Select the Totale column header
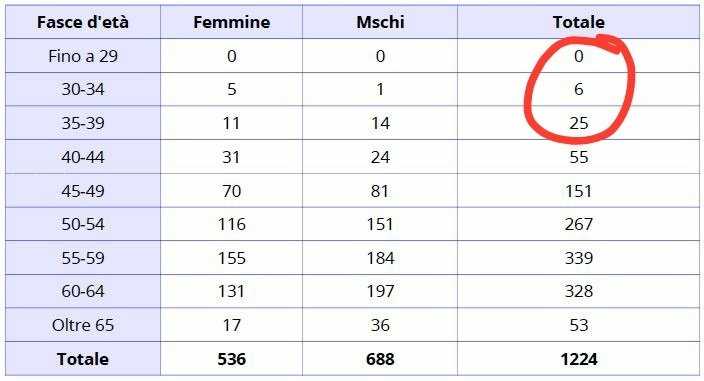This screenshot has width=704, height=381. click(x=578, y=22)
